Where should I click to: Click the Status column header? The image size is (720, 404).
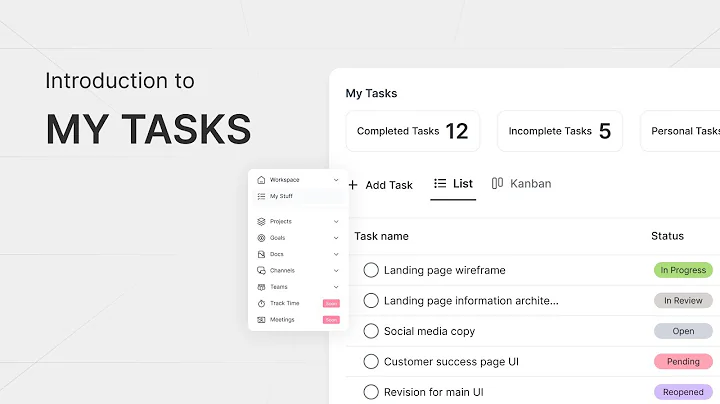[x=667, y=236]
